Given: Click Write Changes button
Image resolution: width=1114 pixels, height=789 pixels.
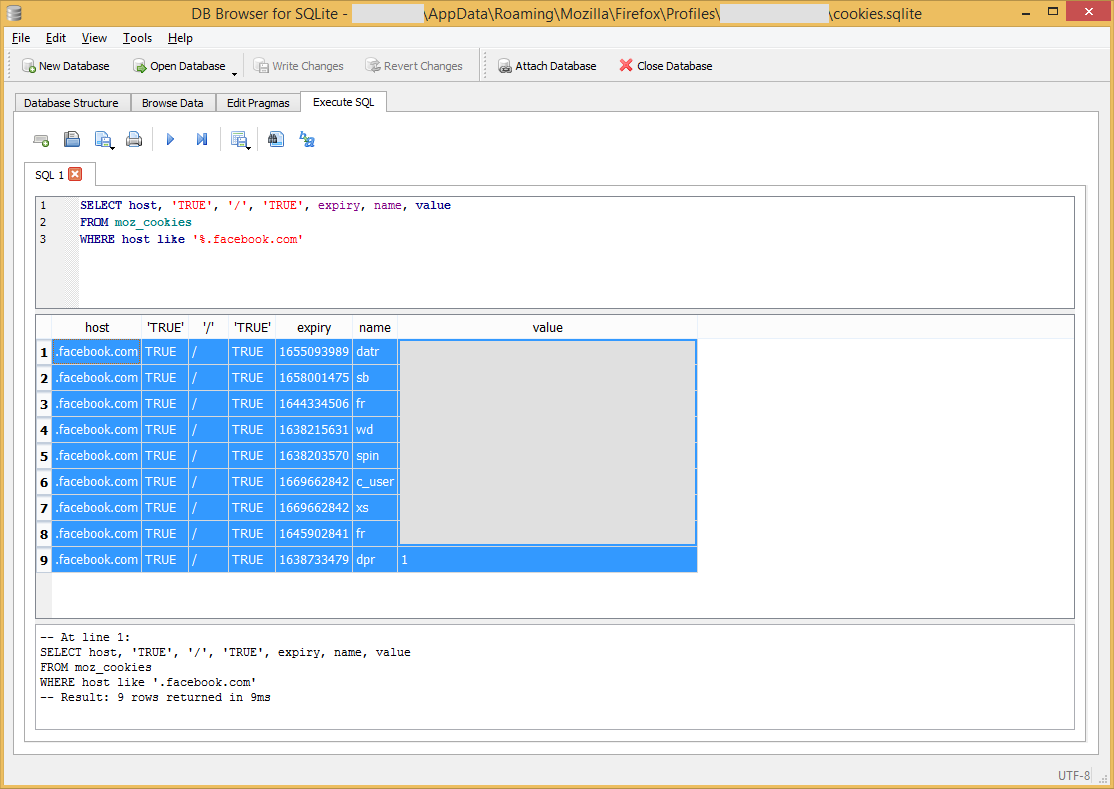Looking at the screenshot, I should click(x=298, y=66).
